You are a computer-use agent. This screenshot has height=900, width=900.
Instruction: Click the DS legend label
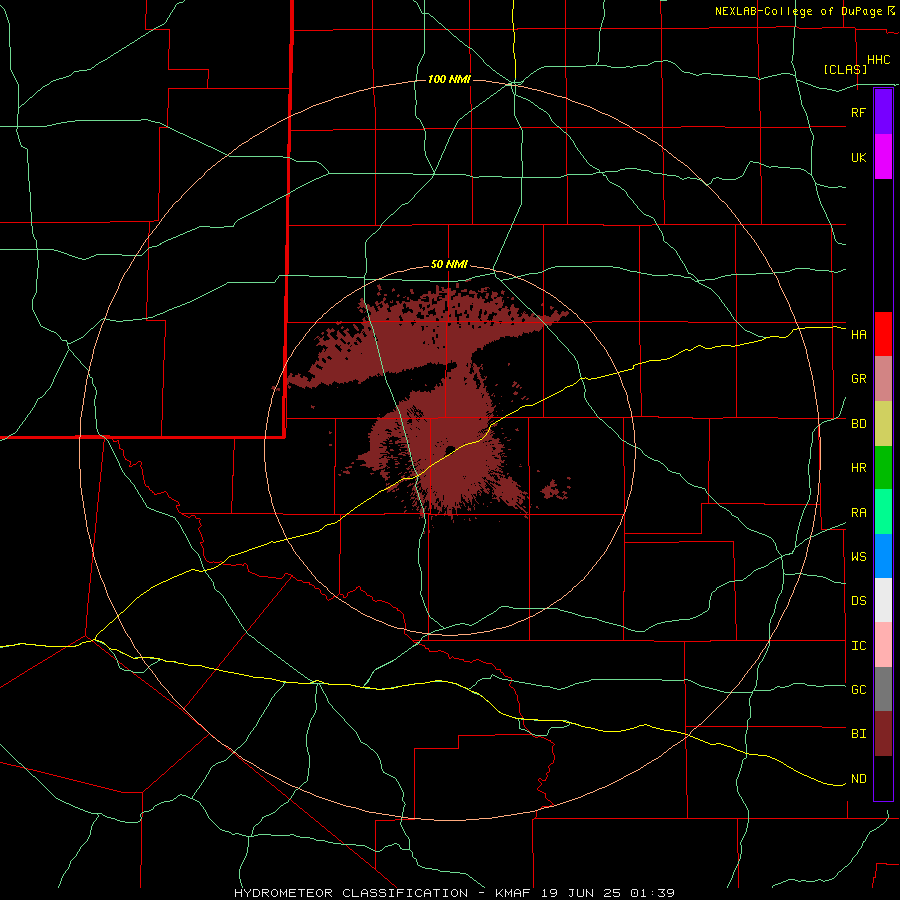(x=859, y=601)
